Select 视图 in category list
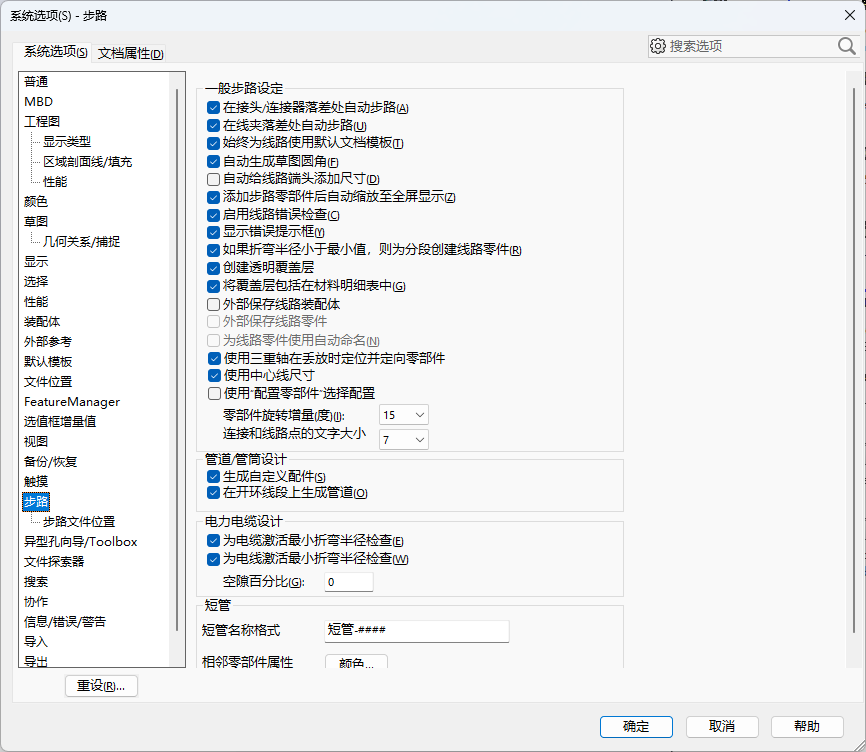866x752 pixels. (x=36, y=442)
